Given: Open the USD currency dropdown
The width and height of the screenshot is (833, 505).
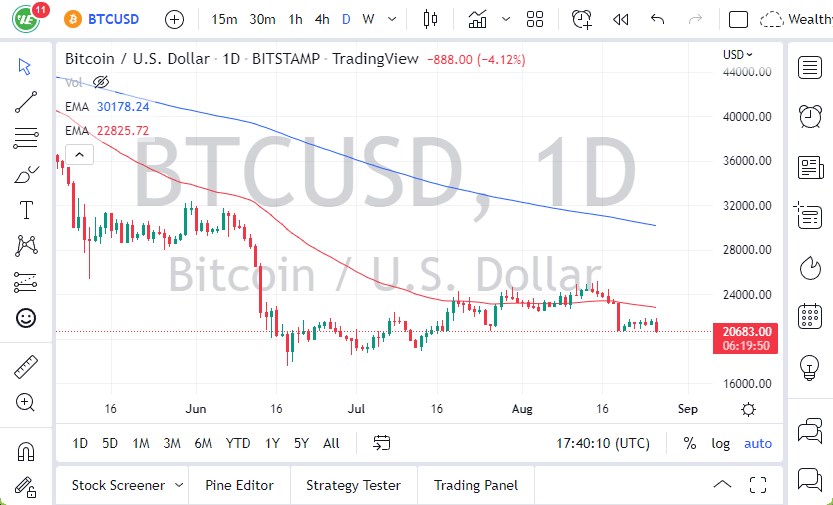Looking at the screenshot, I should (x=737, y=54).
